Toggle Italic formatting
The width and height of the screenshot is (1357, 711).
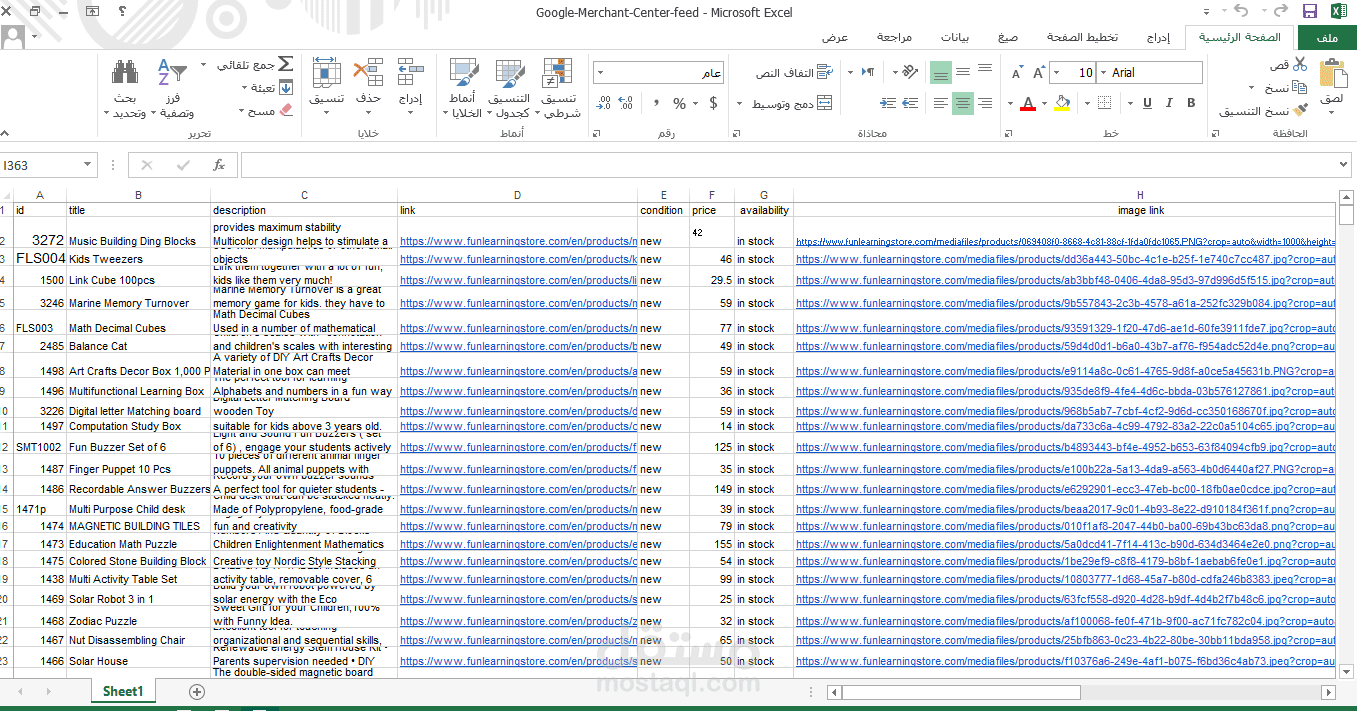pos(1169,103)
